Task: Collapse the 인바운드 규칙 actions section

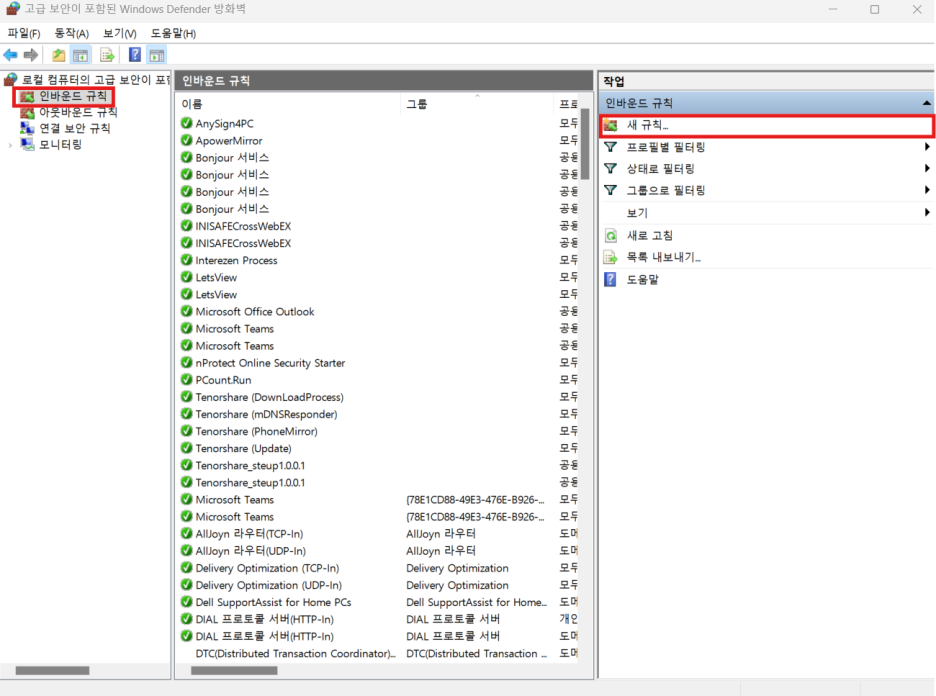Action: coord(926,103)
